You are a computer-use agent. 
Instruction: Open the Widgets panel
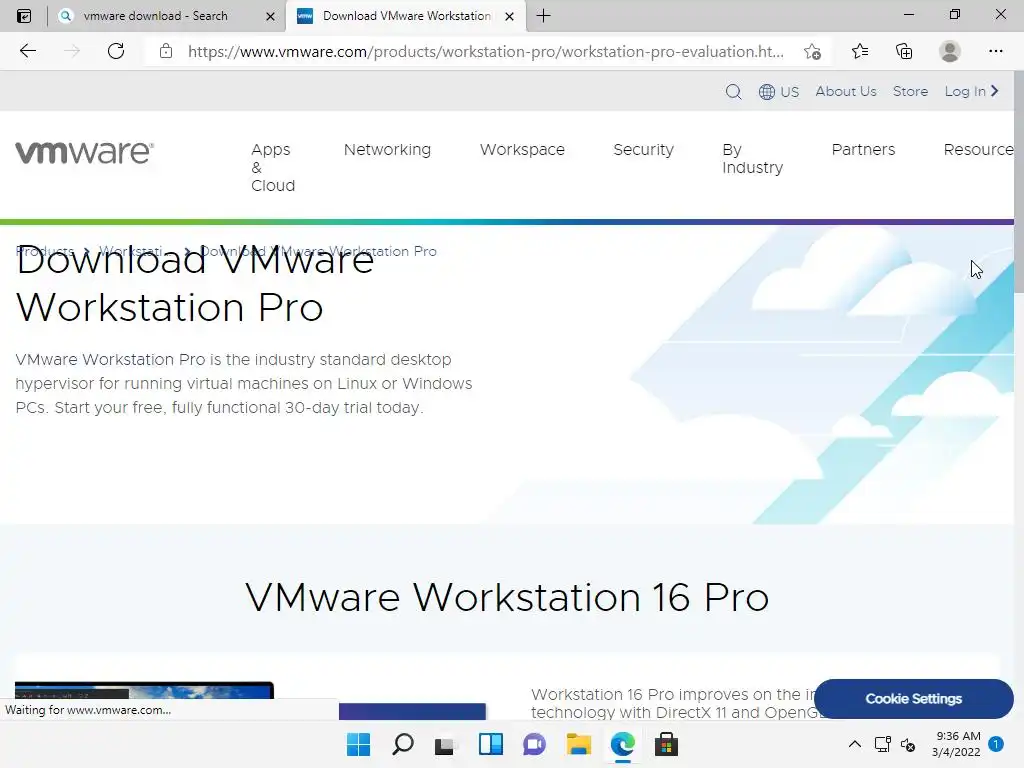coord(490,744)
